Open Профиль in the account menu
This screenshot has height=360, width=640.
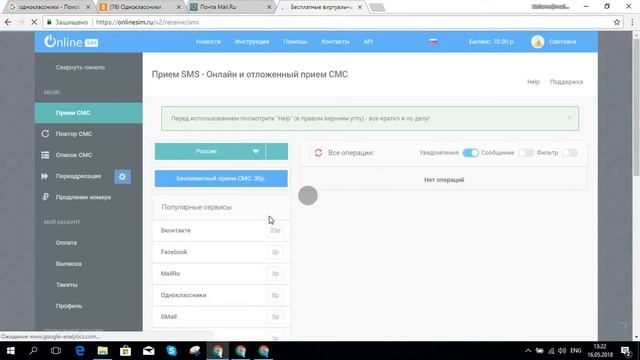[x=69, y=306]
